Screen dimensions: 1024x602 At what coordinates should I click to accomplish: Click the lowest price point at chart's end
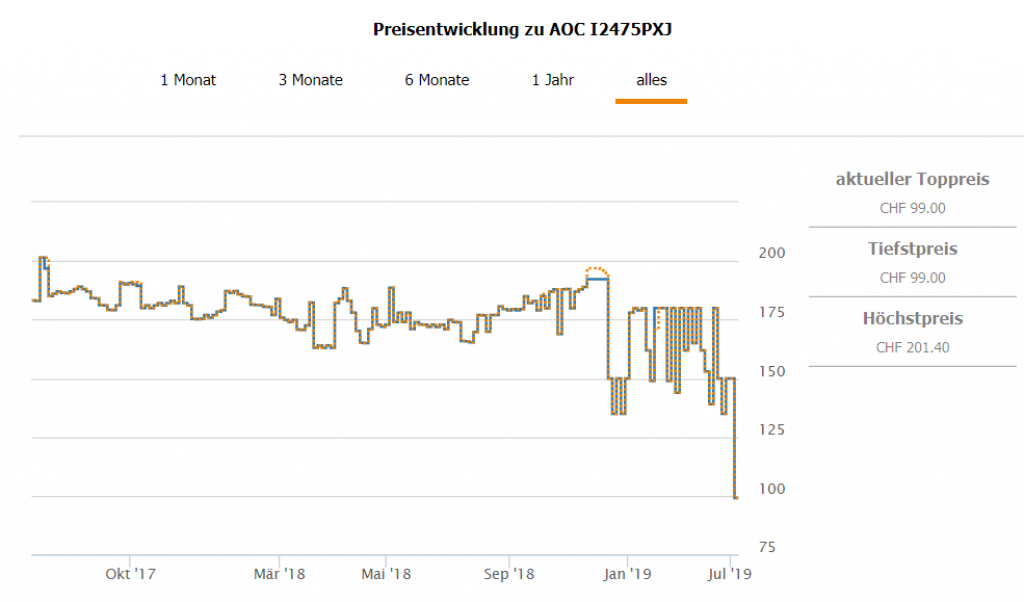(x=736, y=497)
